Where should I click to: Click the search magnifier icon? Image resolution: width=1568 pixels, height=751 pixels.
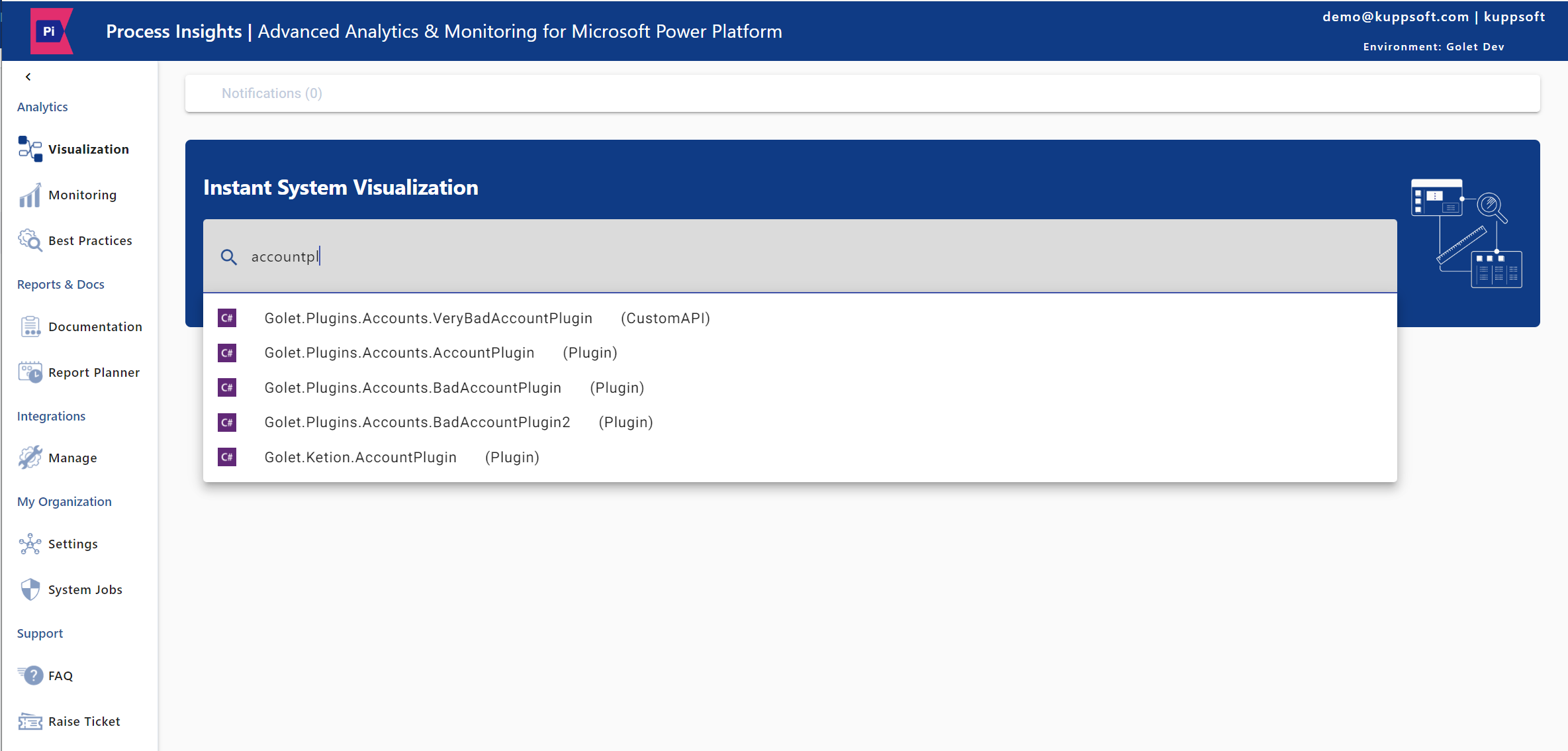[228, 257]
